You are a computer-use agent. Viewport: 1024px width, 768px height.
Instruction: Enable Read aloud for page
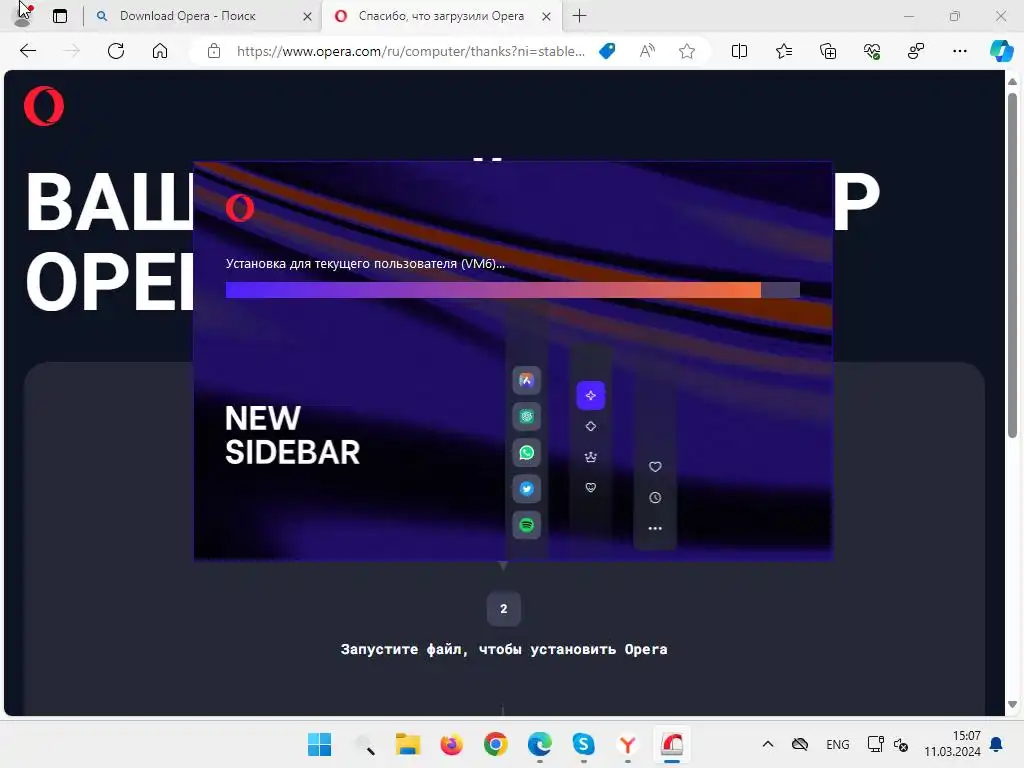click(647, 51)
